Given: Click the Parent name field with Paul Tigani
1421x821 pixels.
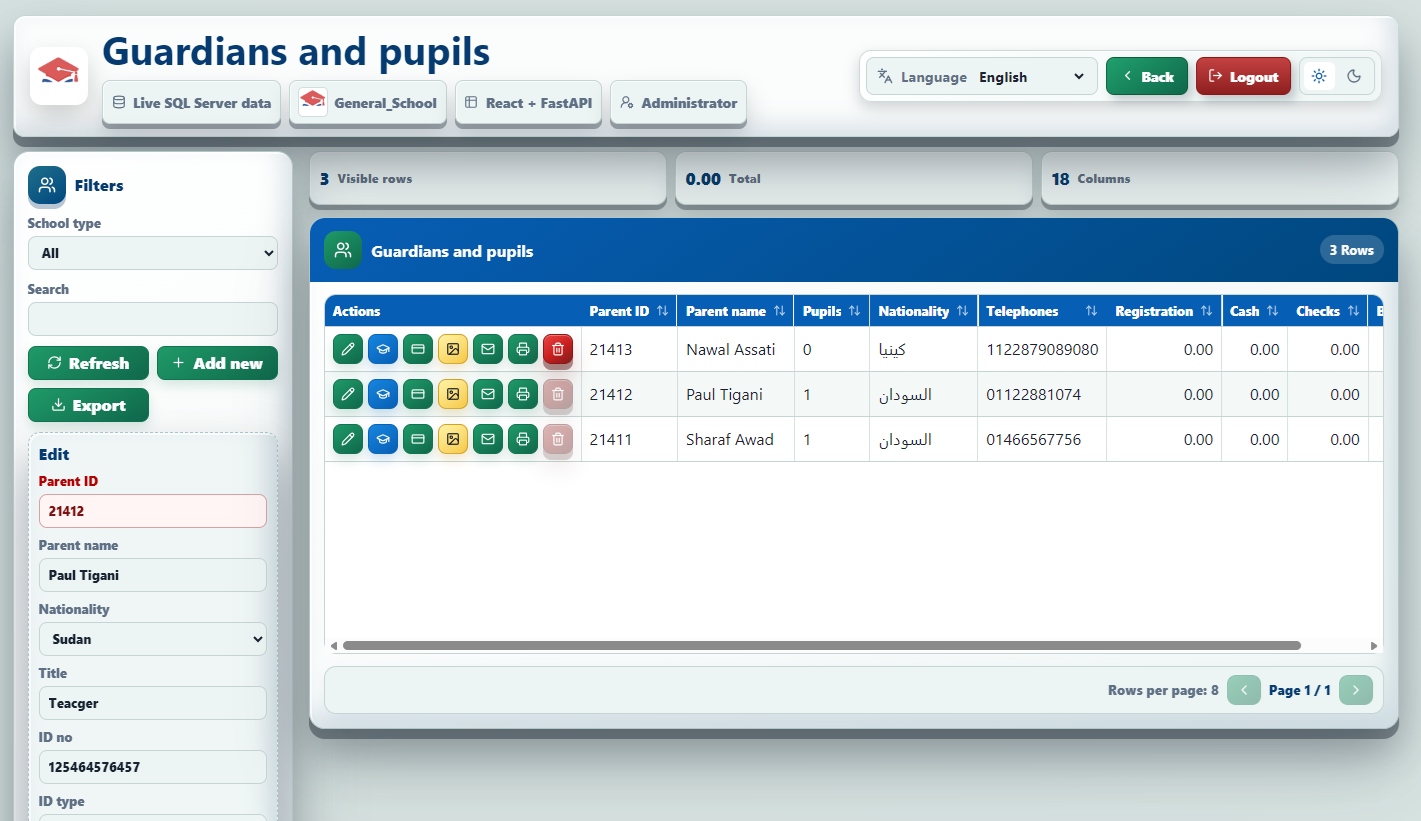Looking at the screenshot, I should 153,575.
